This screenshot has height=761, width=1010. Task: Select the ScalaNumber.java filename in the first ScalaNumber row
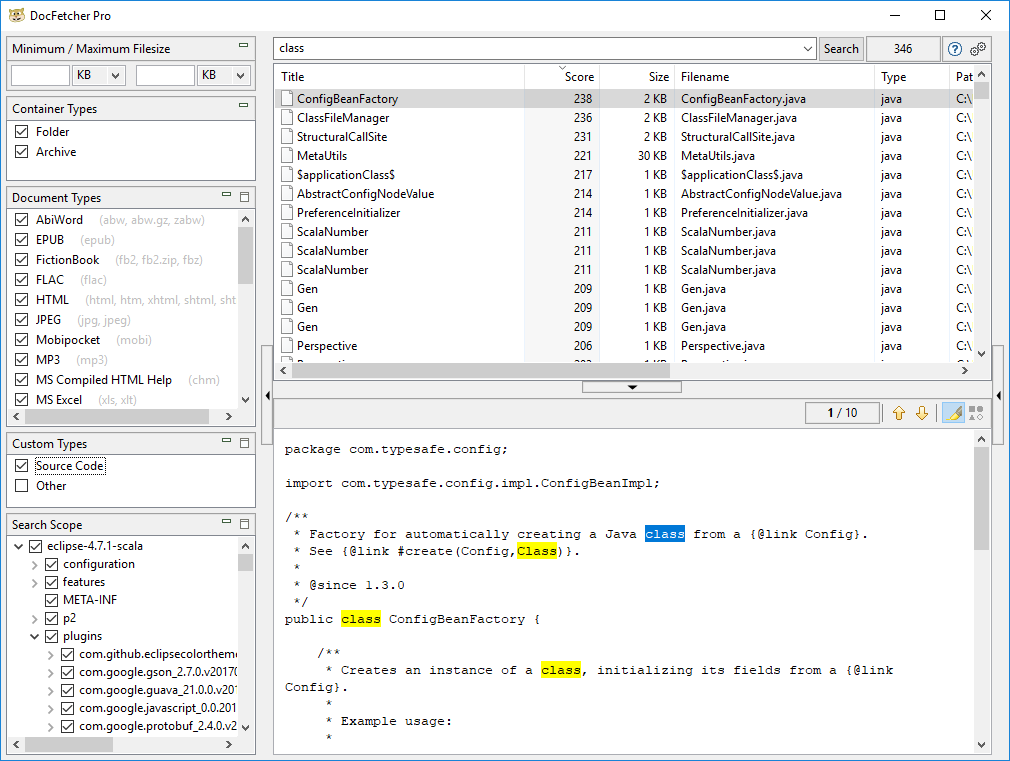point(728,231)
